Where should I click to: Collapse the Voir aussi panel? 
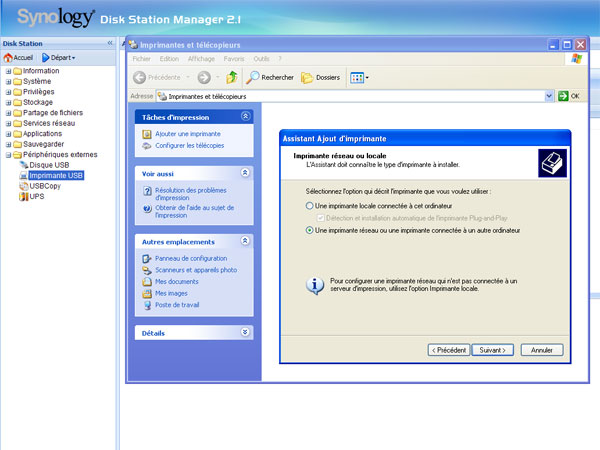245,173
